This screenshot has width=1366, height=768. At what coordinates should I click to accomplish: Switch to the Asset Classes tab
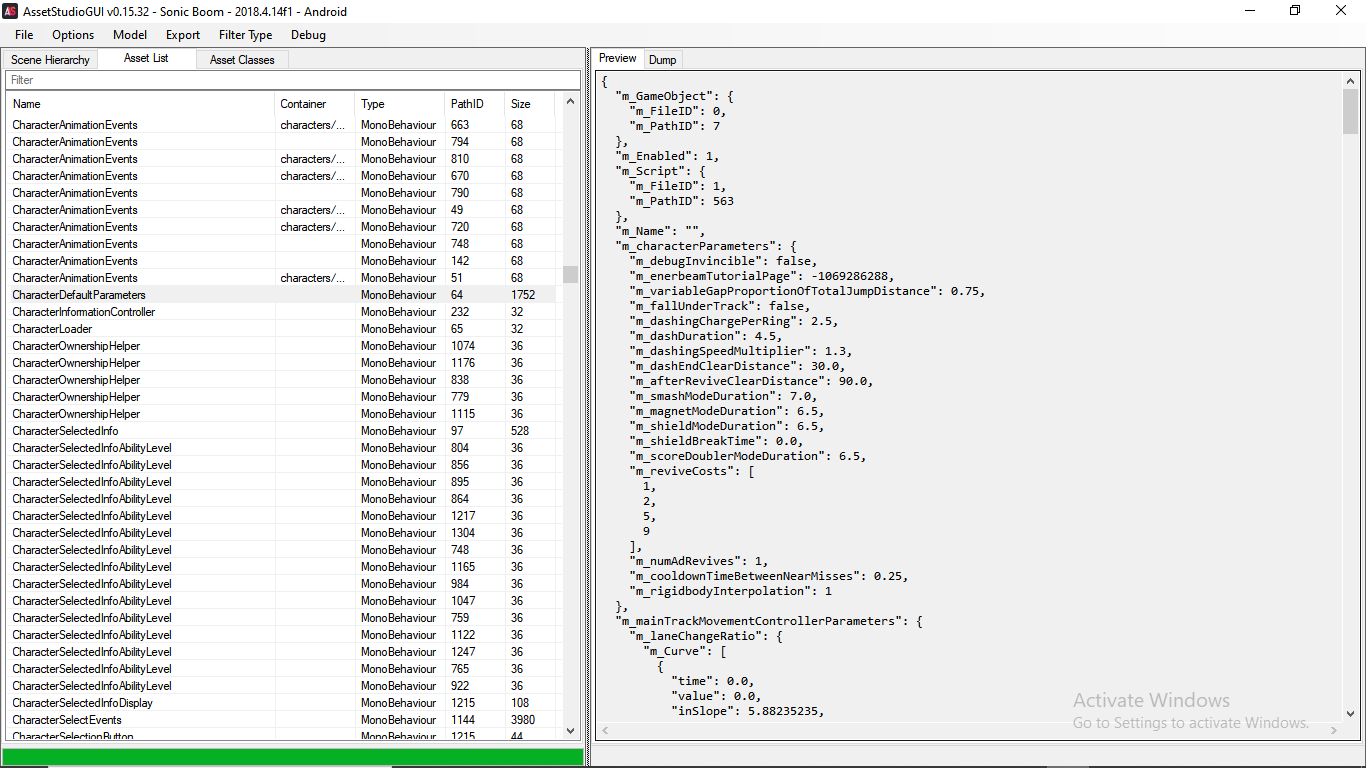(x=241, y=59)
